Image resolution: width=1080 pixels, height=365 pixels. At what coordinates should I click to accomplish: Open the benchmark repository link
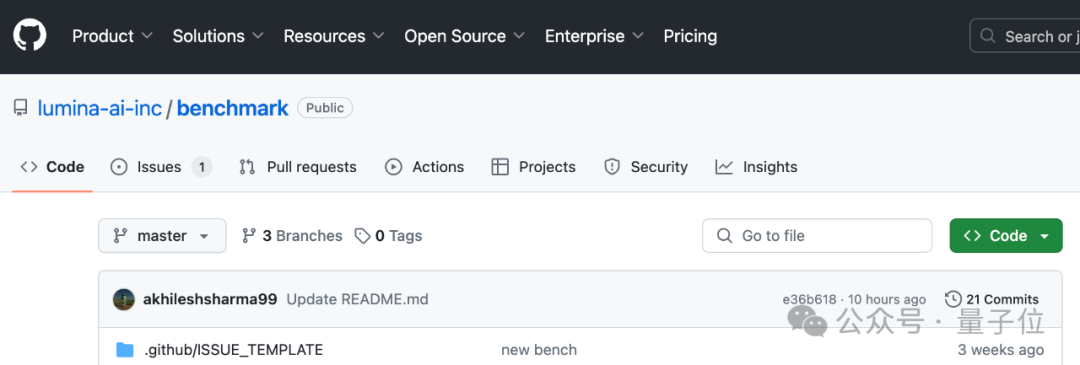[x=233, y=108]
